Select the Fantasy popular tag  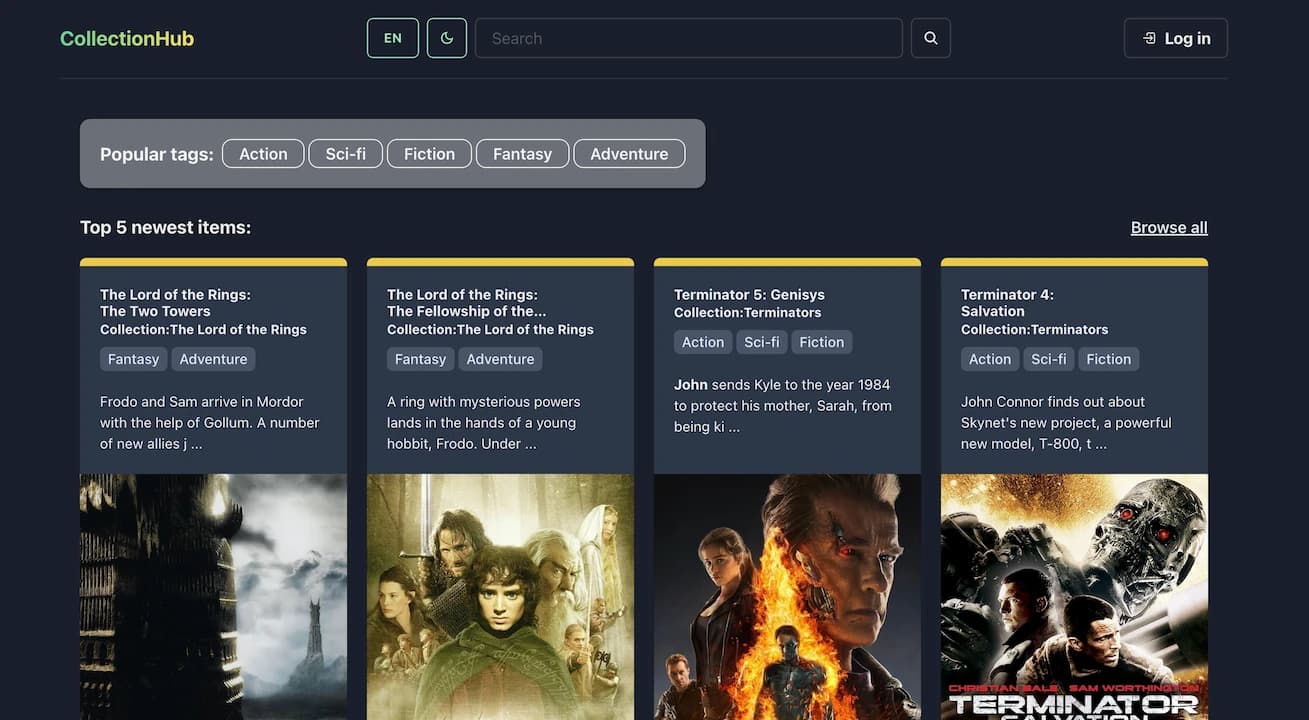pyautogui.click(x=522, y=153)
